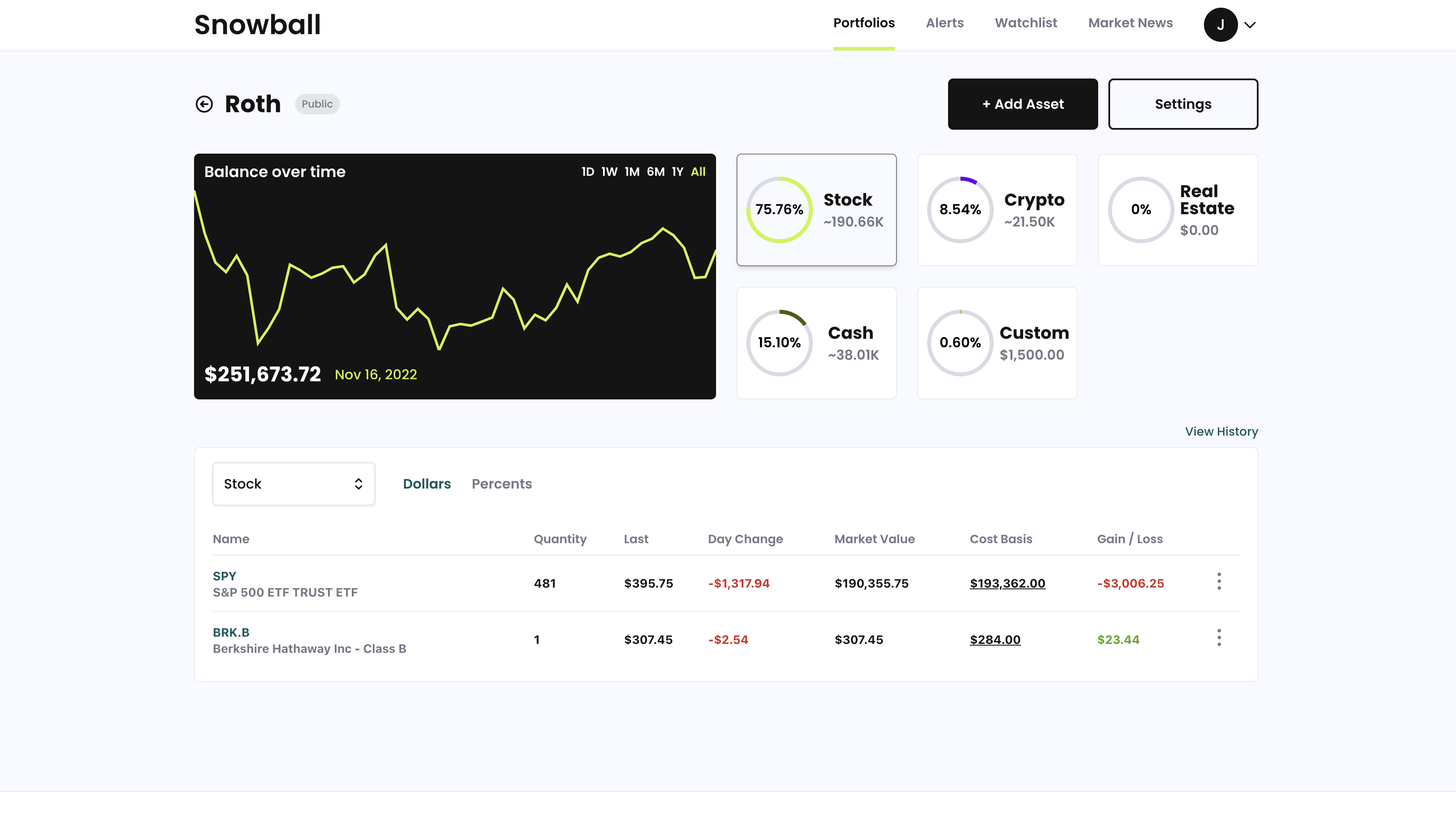Select the Stock allocation donut chart card
Image resolution: width=1456 pixels, height=815 pixels.
816,209
